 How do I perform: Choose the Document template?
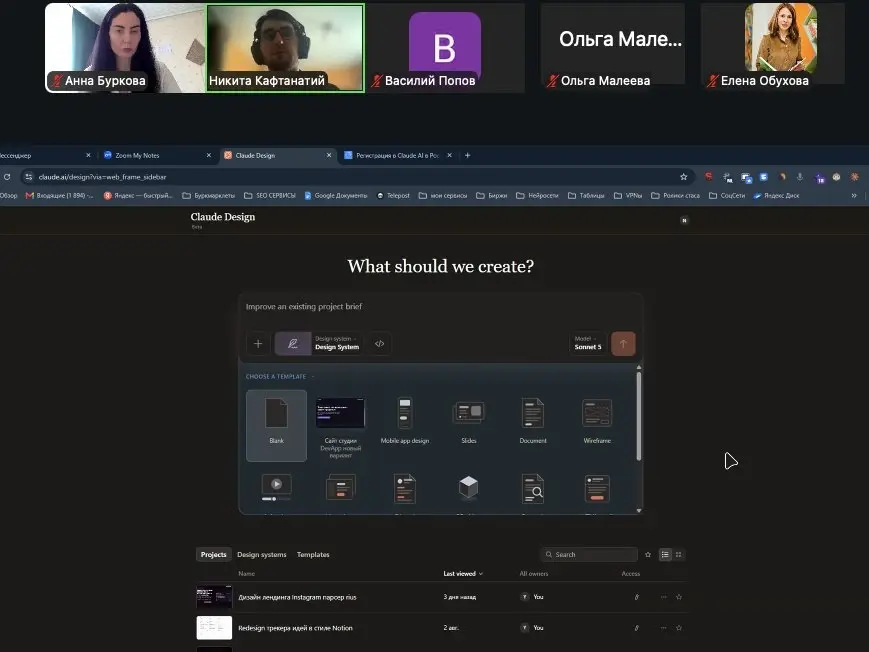[533, 421]
